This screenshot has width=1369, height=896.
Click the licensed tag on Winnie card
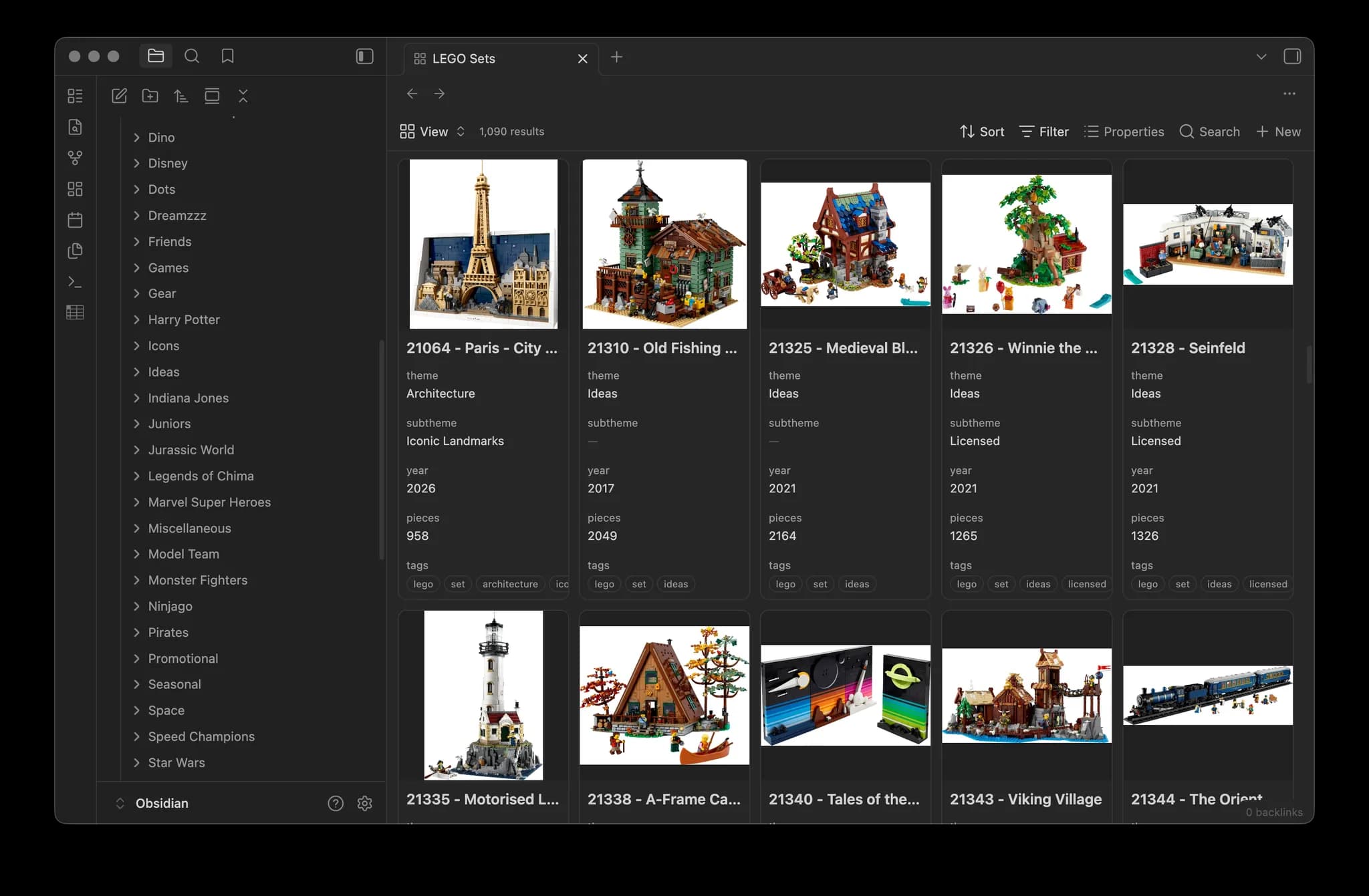point(1087,584)
